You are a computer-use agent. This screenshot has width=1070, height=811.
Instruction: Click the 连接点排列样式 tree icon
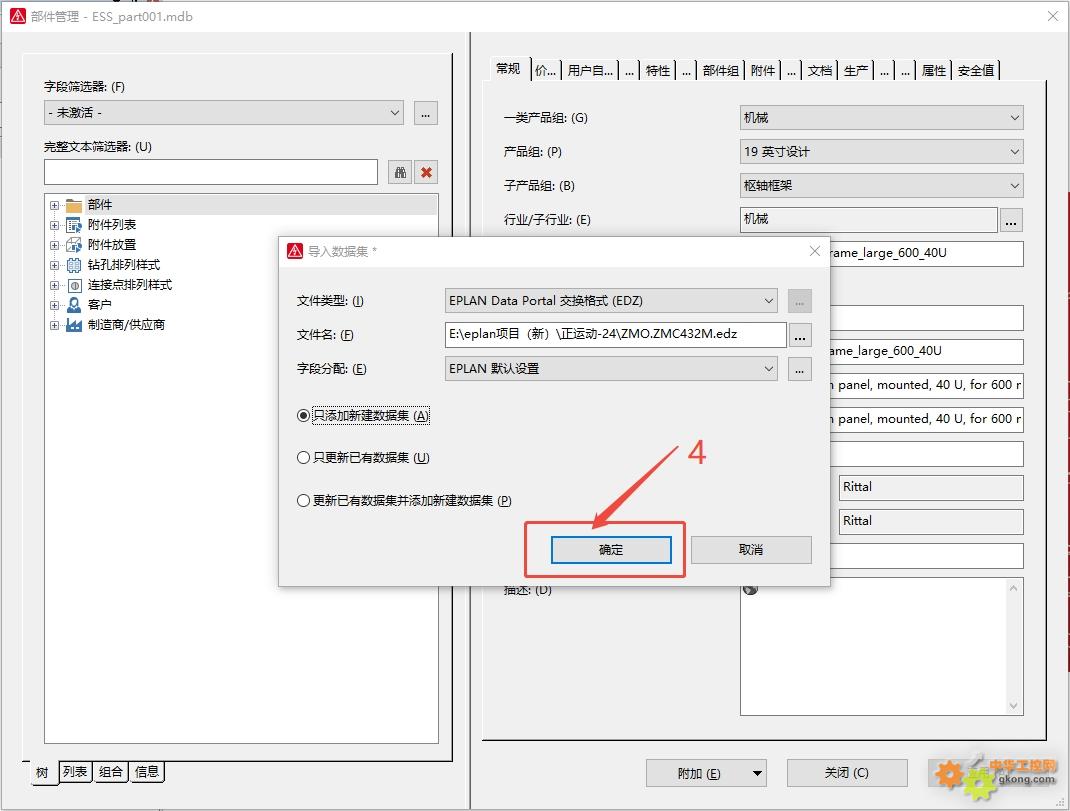click(x=74, y=285)
